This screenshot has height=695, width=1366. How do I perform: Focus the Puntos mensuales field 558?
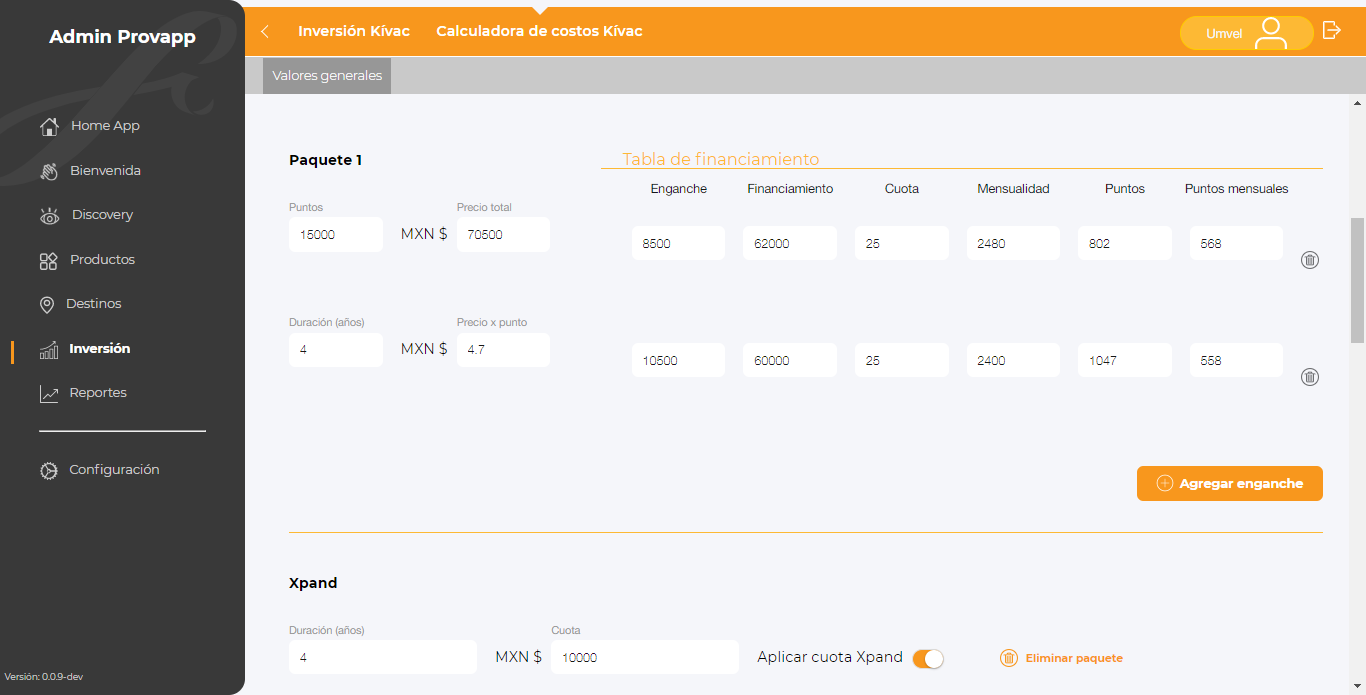[1236, 360]
